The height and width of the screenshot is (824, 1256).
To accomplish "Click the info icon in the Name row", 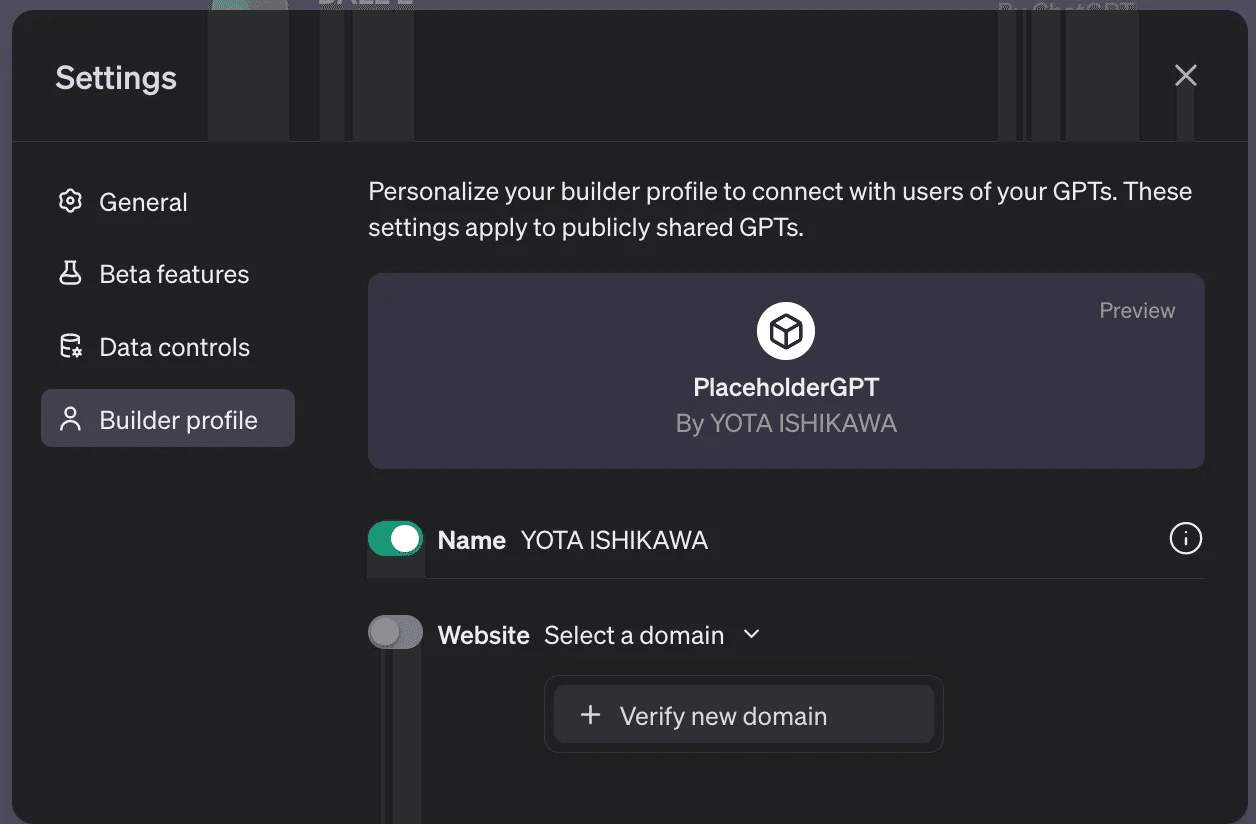I will (x=1185, y=539).
